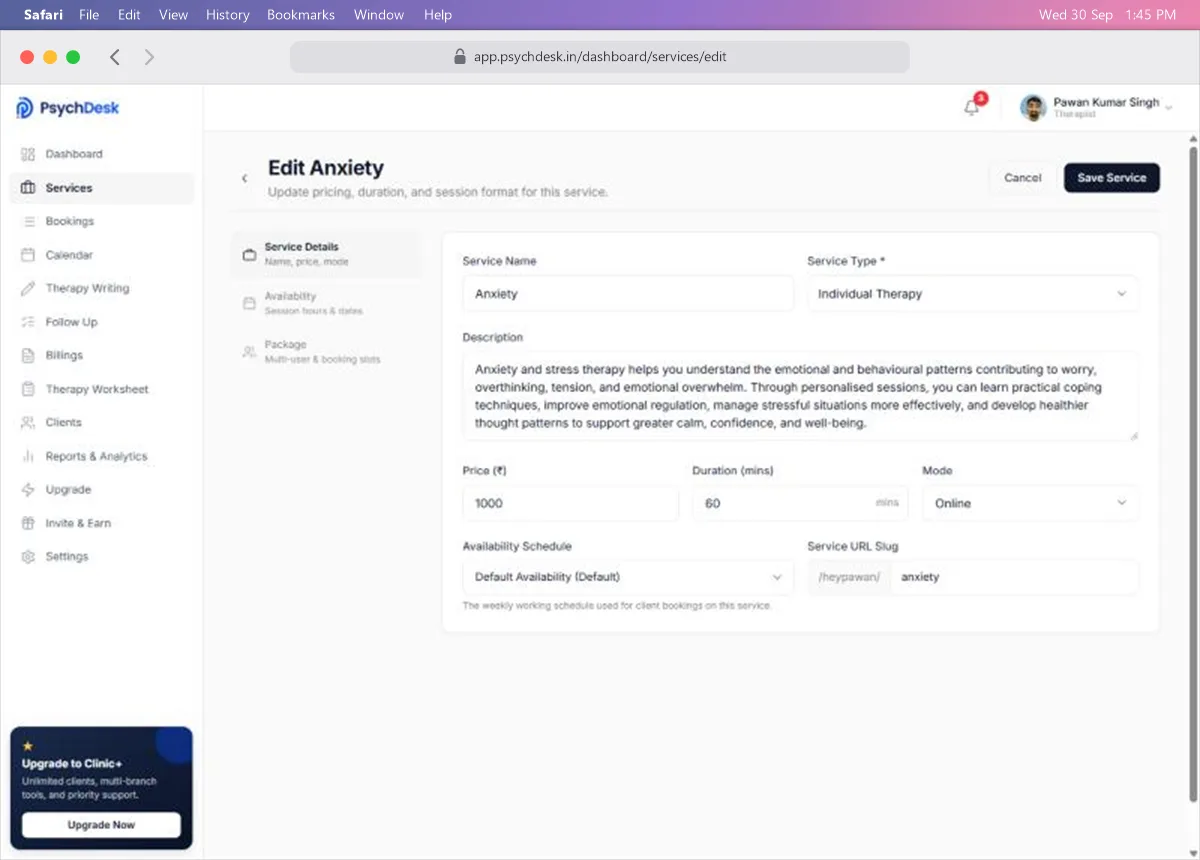Open user profile menu chevron
Screen dimensions: 1200x860
coord(1168,106)
